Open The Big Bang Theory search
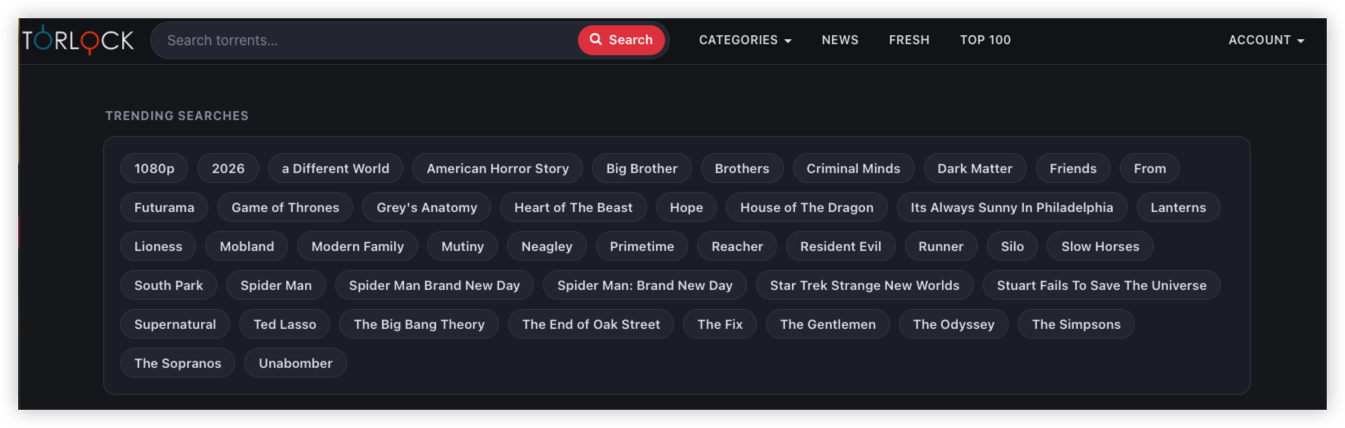 [x=419, y=324]
